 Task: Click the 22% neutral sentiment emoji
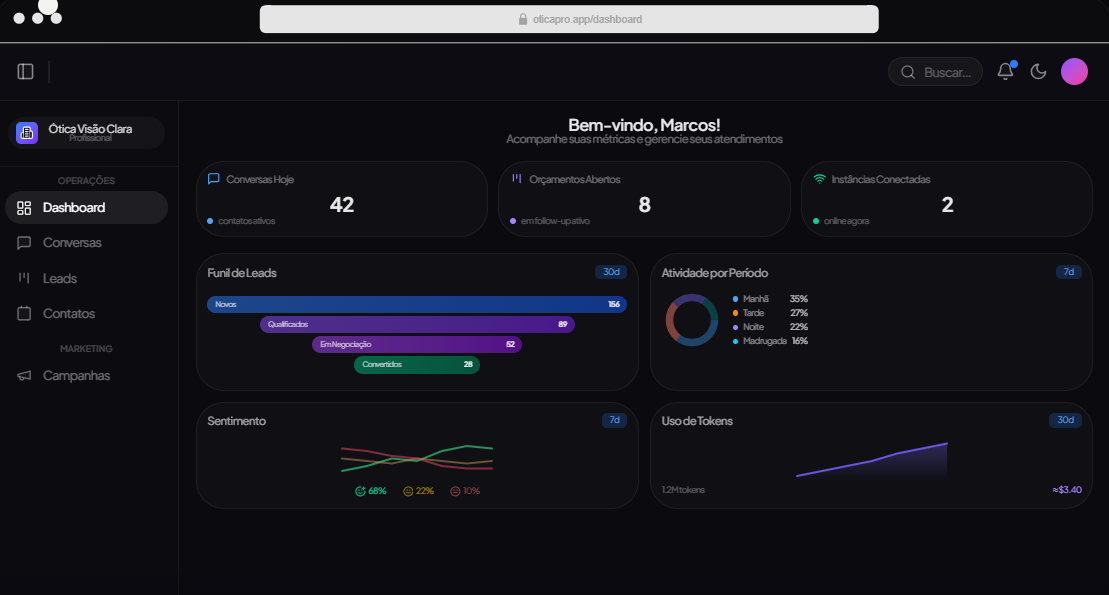[x=409, y=491]
